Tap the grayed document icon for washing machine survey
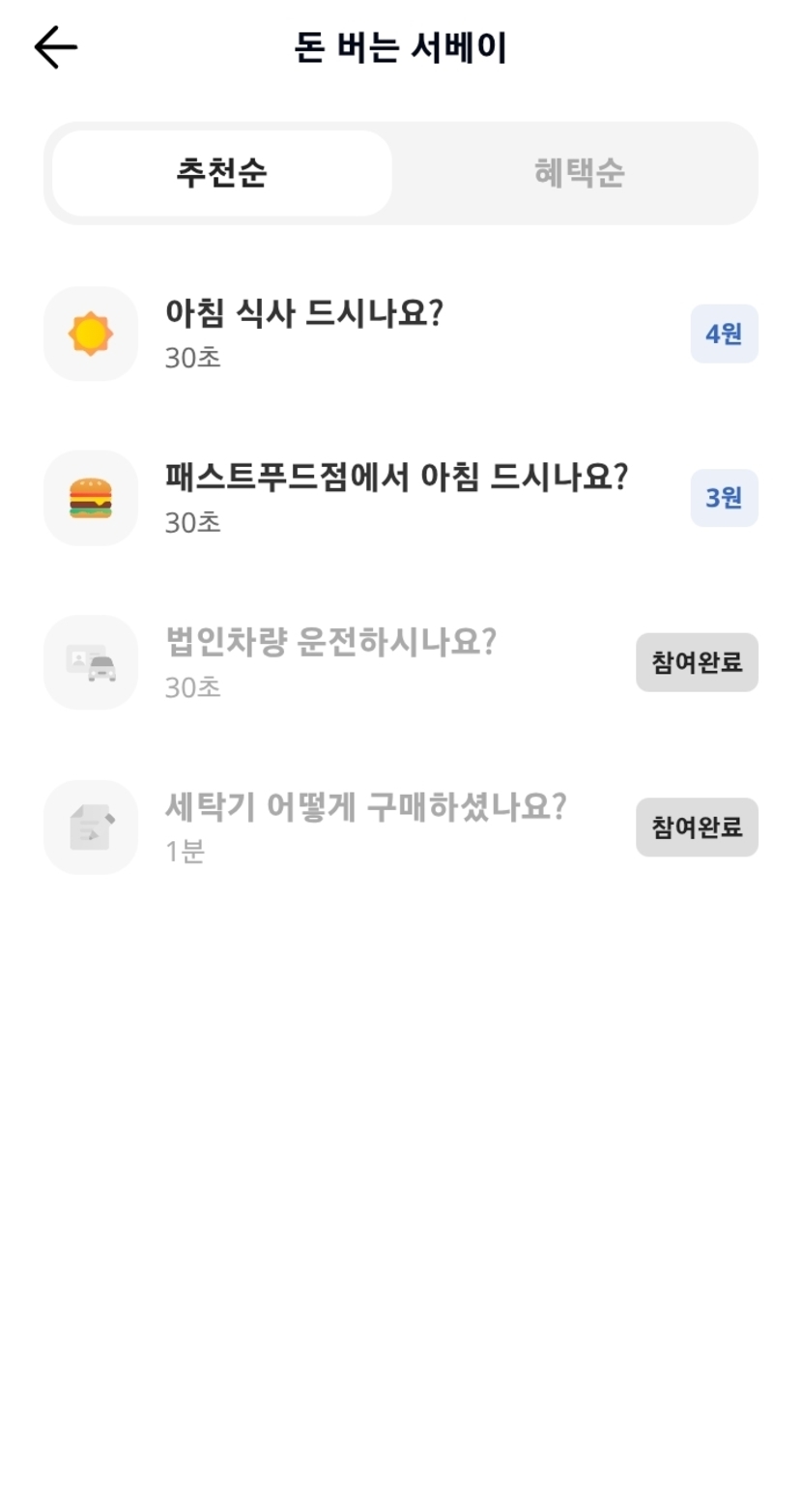Viewport: 802px width, 1512px height. click(x=91, y=828)
